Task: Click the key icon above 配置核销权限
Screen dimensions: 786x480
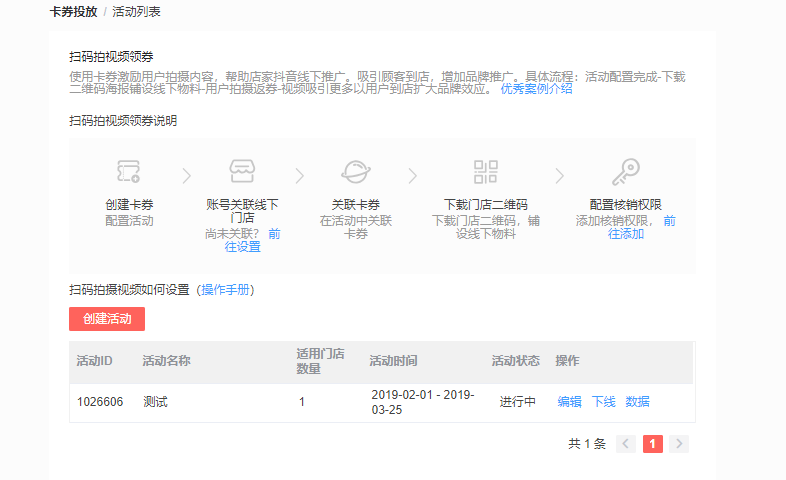Action: tap(626, 172)
